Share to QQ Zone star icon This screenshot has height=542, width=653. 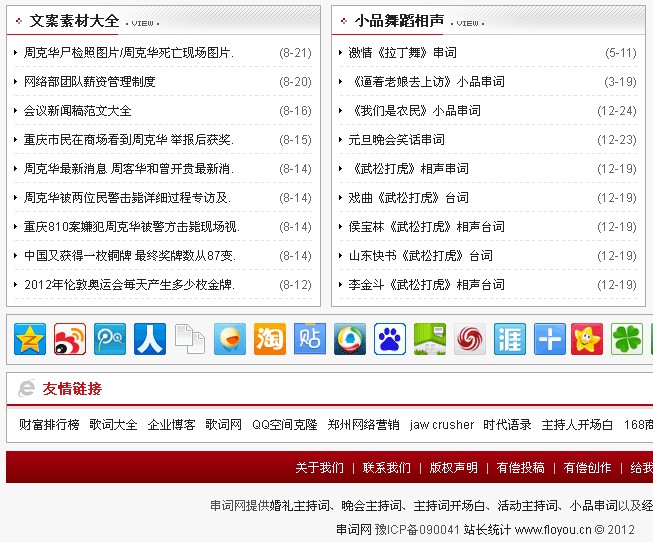[x=30, y=339]
